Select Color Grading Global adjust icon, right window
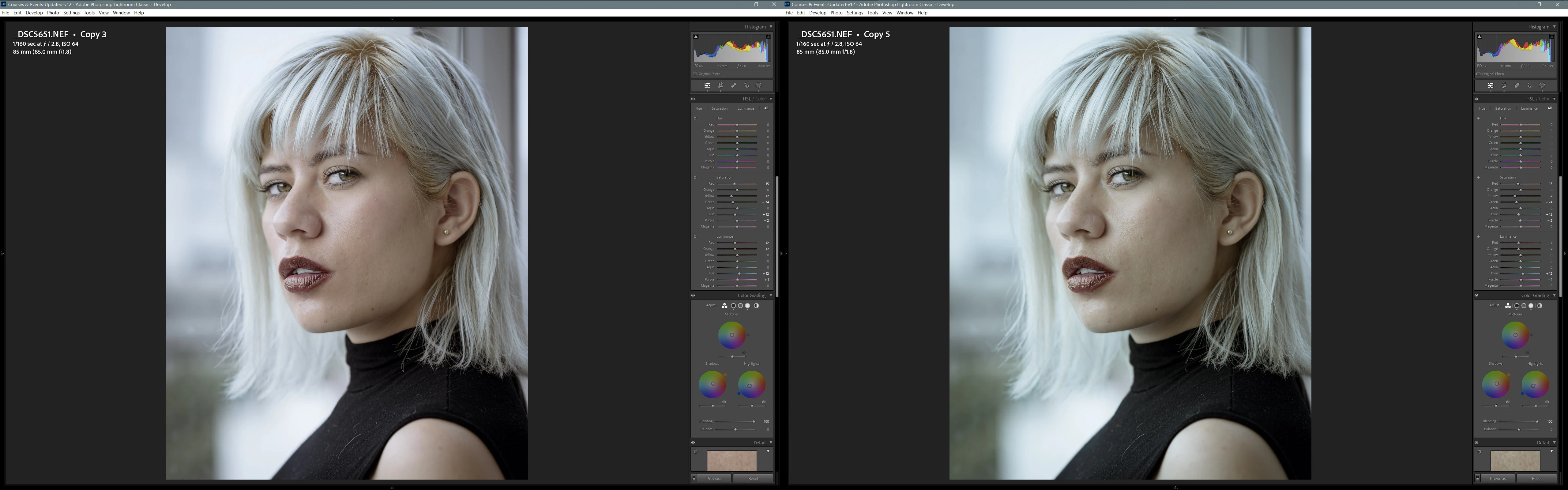This screenshot has height=490, width=1568. pos(1540,306)
